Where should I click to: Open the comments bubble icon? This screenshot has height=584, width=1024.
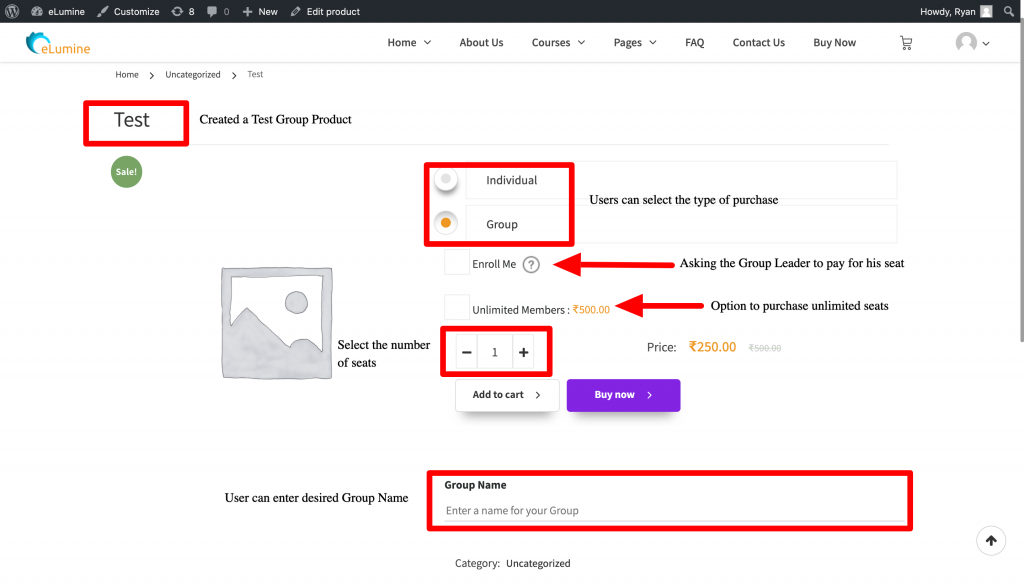218,11
